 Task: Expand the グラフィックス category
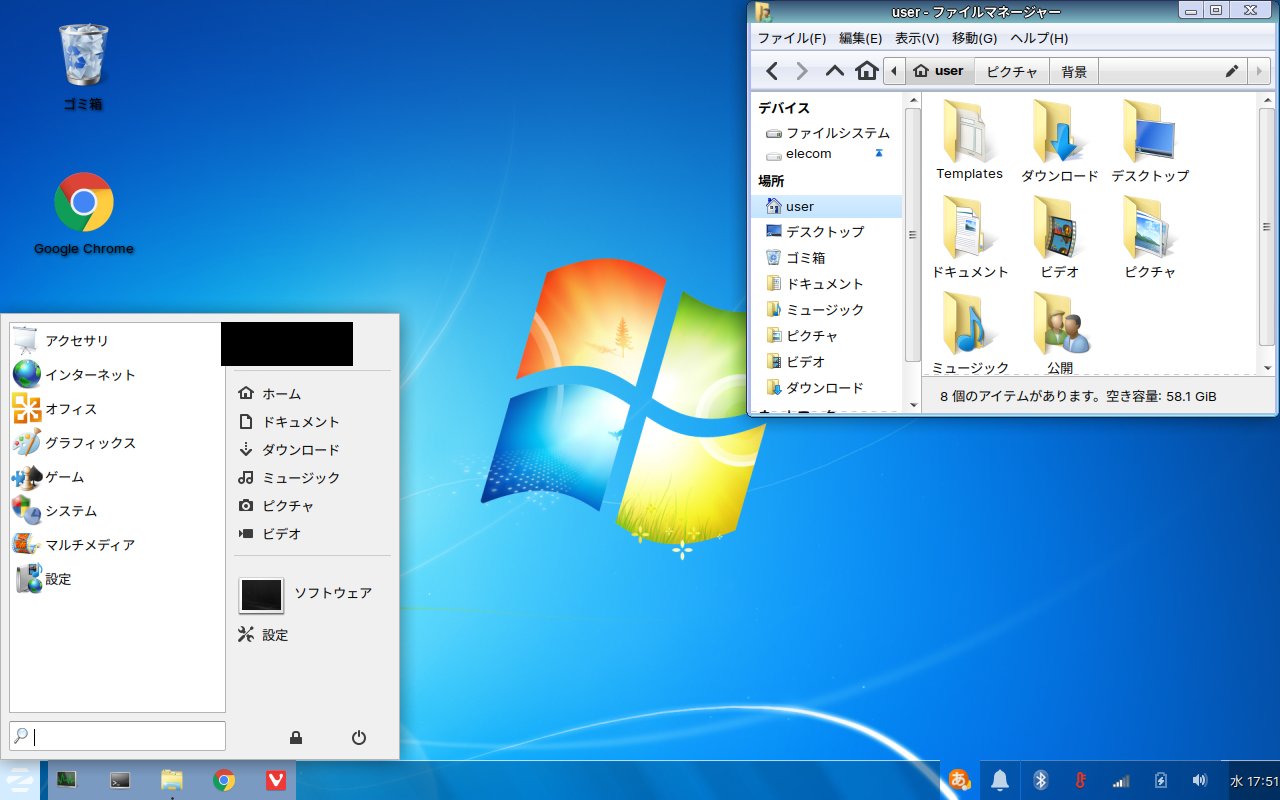click(x=118, y=443)
